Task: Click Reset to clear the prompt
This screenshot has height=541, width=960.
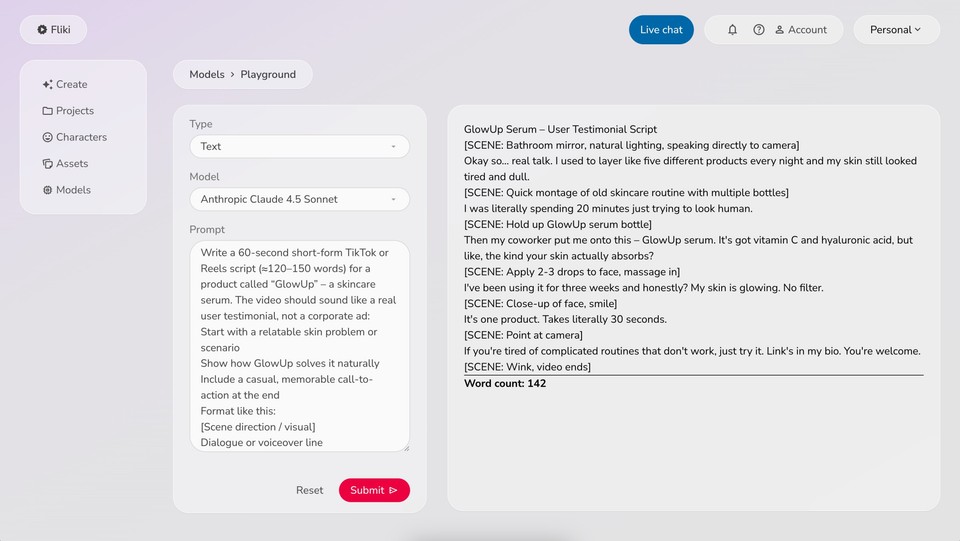Action: (309, 490)
